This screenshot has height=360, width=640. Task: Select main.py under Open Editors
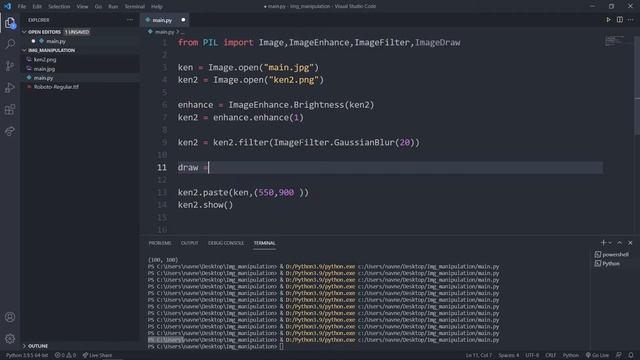pyautogui.click(x=56, y=41)
